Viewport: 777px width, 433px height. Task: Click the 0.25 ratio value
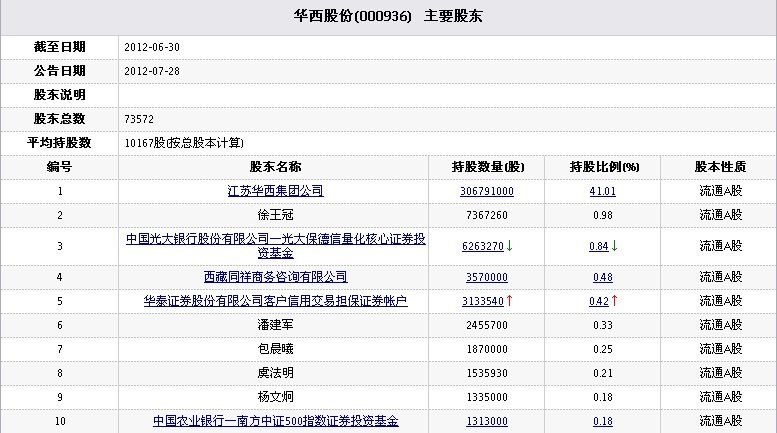tap(603, 349)
